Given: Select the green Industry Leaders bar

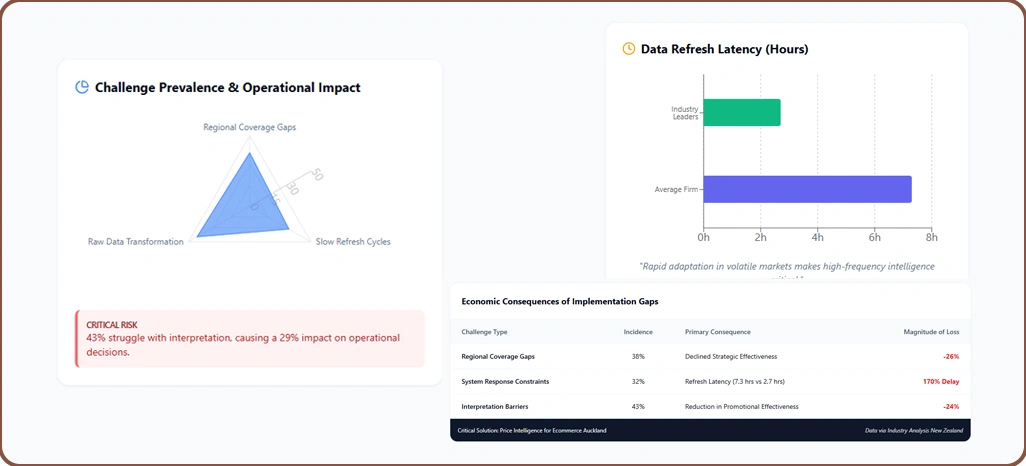Looking at the screenshot, I should coord(742,112).
